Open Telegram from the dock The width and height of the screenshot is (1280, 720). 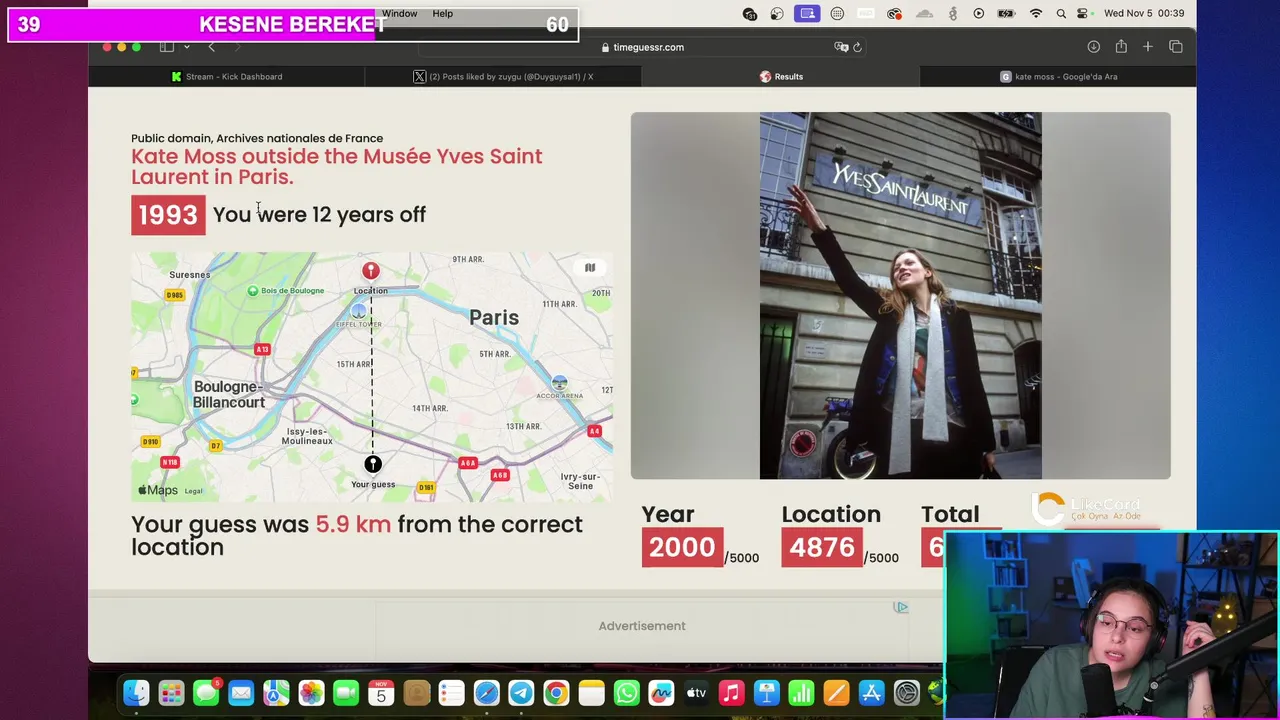[x=521, y=692]
